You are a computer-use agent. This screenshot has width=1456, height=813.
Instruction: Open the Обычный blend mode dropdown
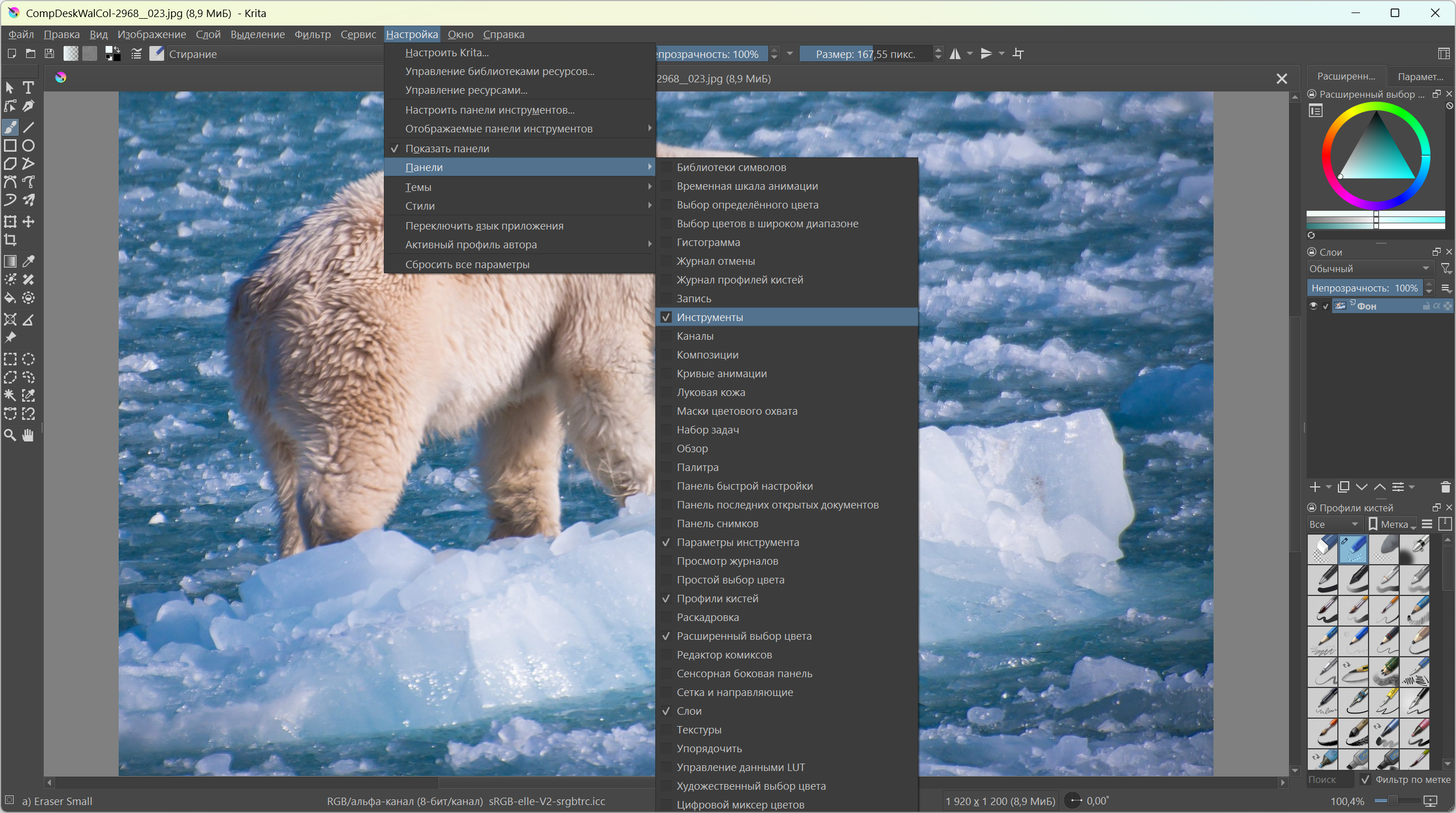coord(1369,268)
